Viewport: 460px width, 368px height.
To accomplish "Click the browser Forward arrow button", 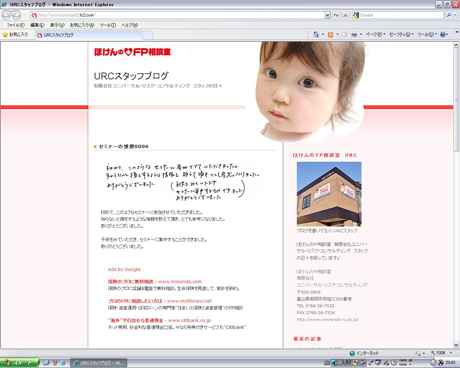I will [x=16, y=15].
